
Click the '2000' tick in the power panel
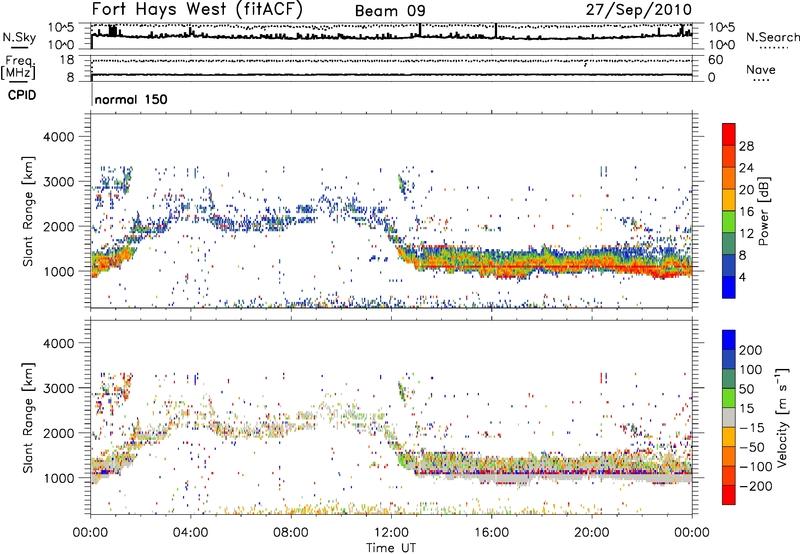point(59,226)
